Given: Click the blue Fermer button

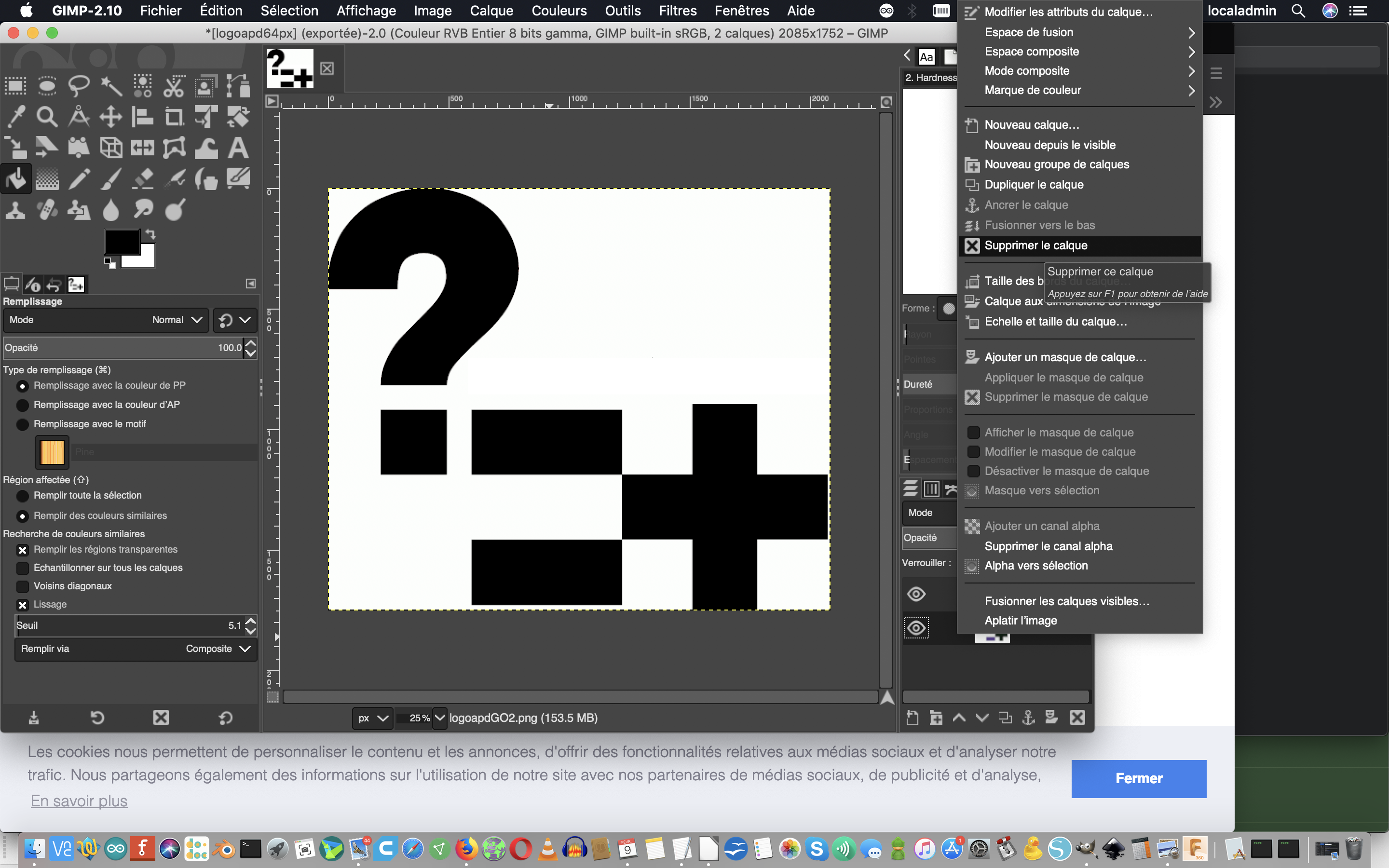Looking at the screenshot, I should point(1138,778).
